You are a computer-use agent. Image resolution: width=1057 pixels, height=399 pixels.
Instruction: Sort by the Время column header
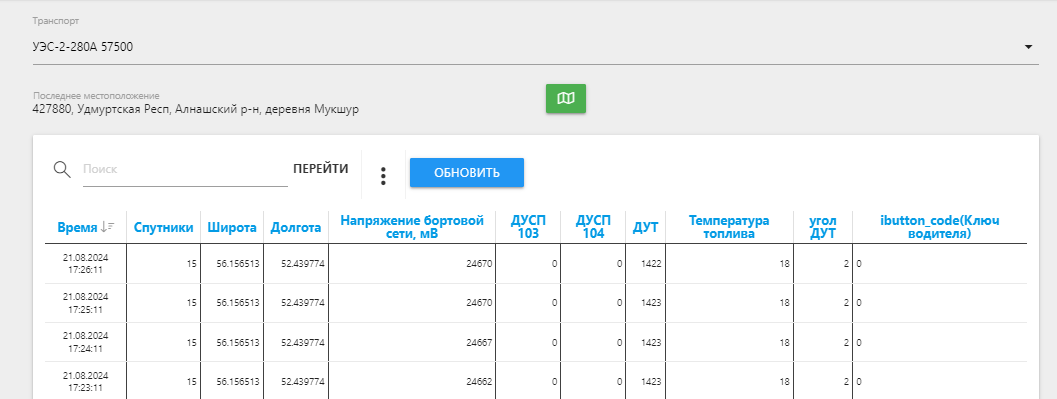[78, 228]
